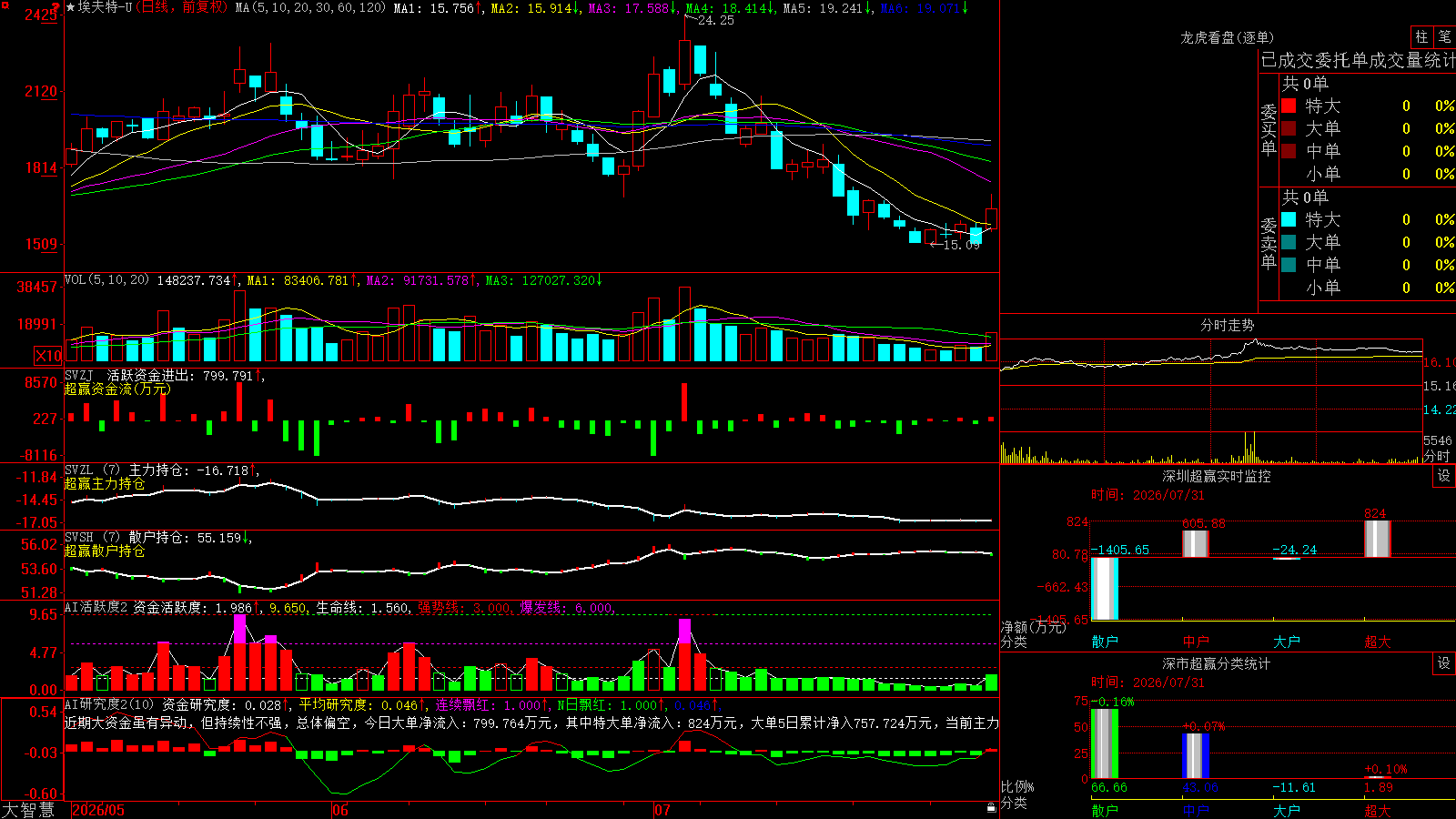Click the 超大 bar labeled 824
This screenshot has height=819, width=1456.
click(1378, 539)
